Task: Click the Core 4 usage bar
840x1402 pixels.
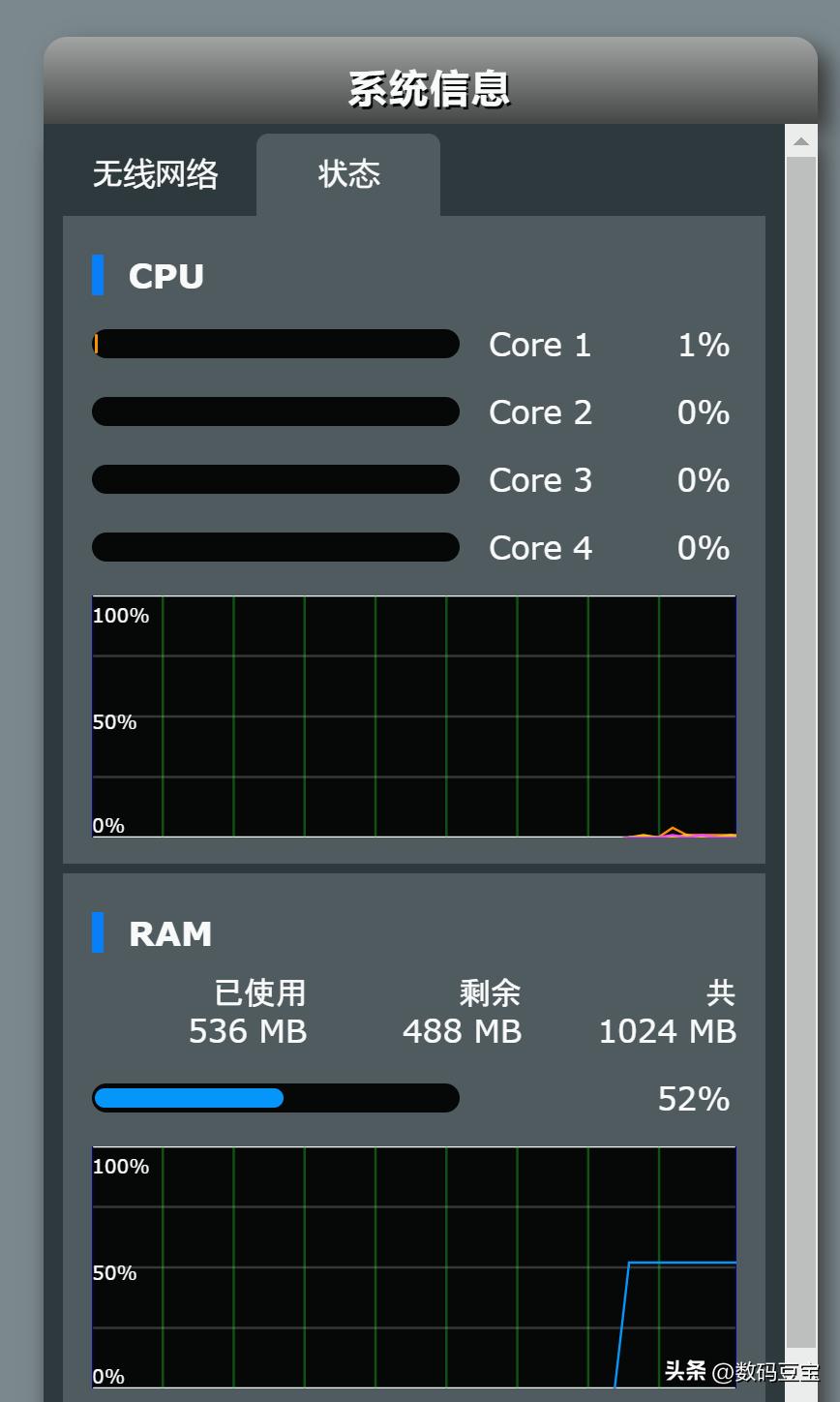Action: point(275,547)
